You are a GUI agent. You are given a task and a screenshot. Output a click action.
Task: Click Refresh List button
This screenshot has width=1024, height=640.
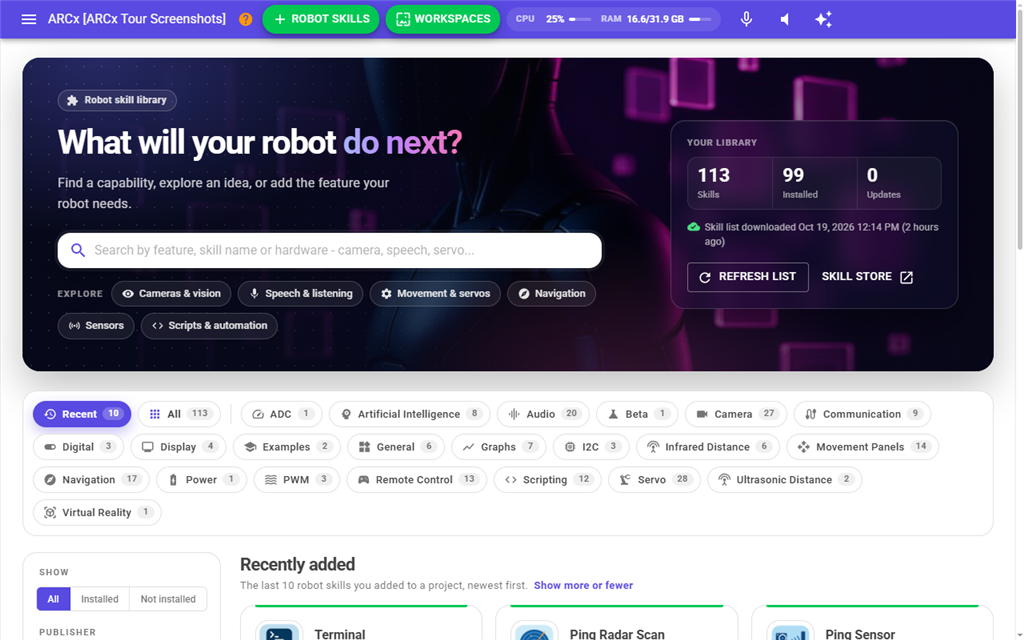point(748,277)
